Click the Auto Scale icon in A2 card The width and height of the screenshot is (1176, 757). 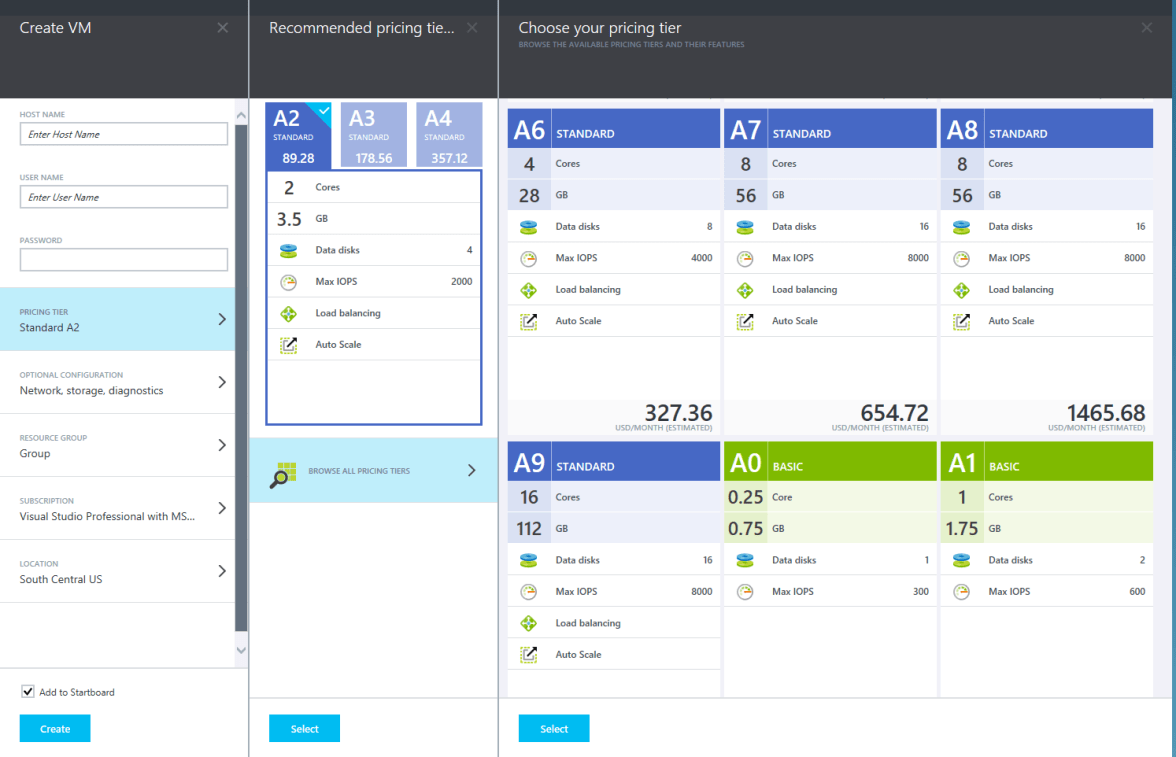pyautogui.click(x=289, y=345)
